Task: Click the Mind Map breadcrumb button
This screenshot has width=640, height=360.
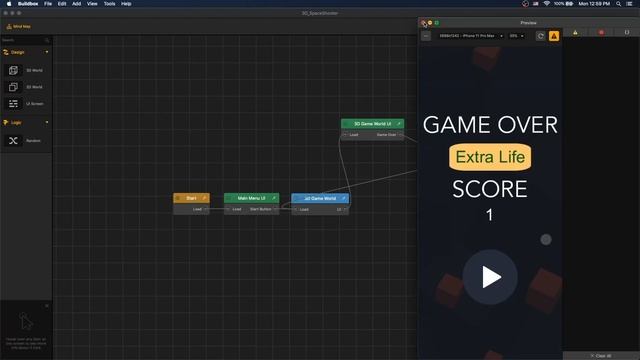Action: (19, 27)
